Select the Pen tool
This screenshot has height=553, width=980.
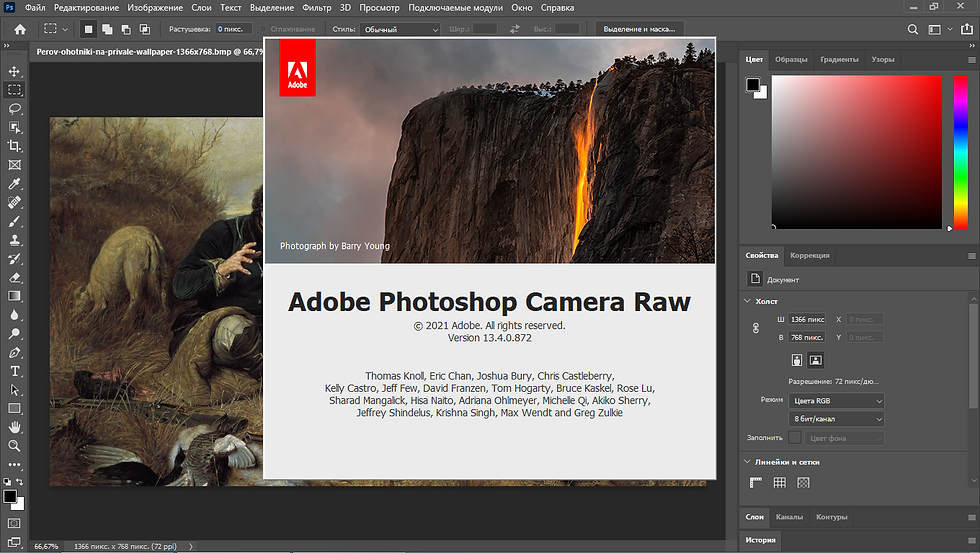[14, 352]
